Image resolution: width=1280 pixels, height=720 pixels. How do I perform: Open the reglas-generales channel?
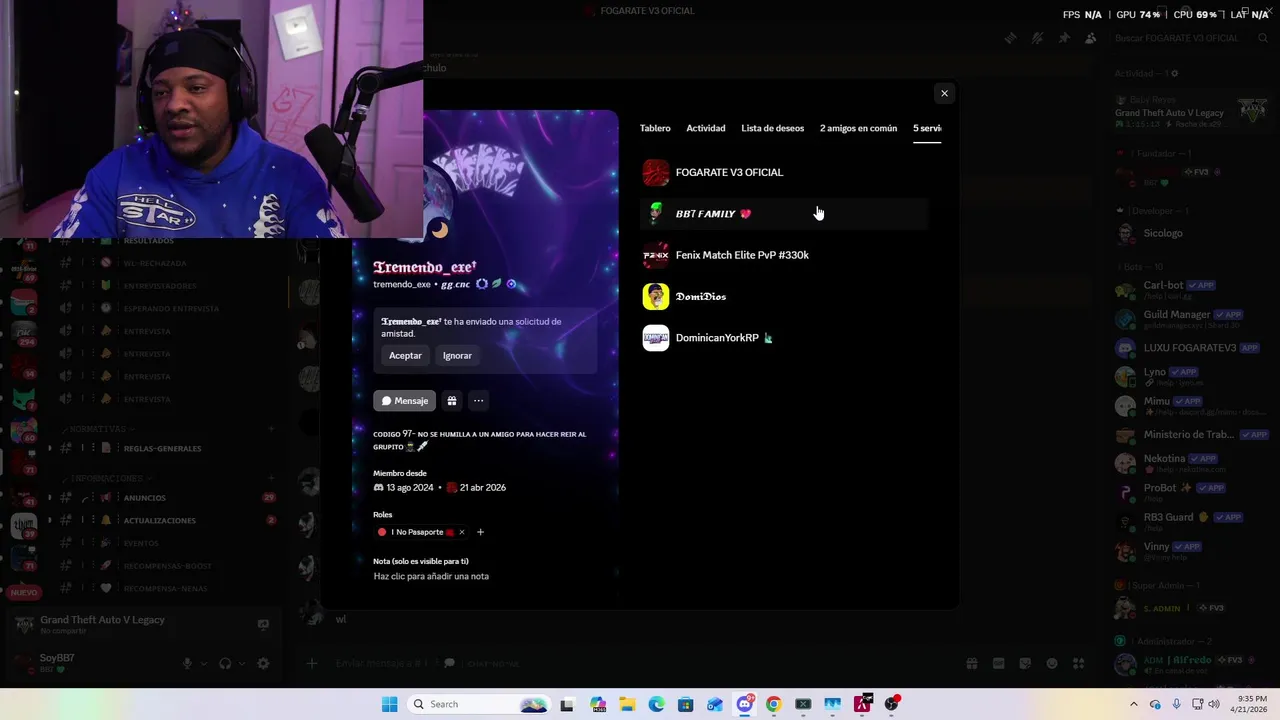pyautogui.click(x=165, y=448)
